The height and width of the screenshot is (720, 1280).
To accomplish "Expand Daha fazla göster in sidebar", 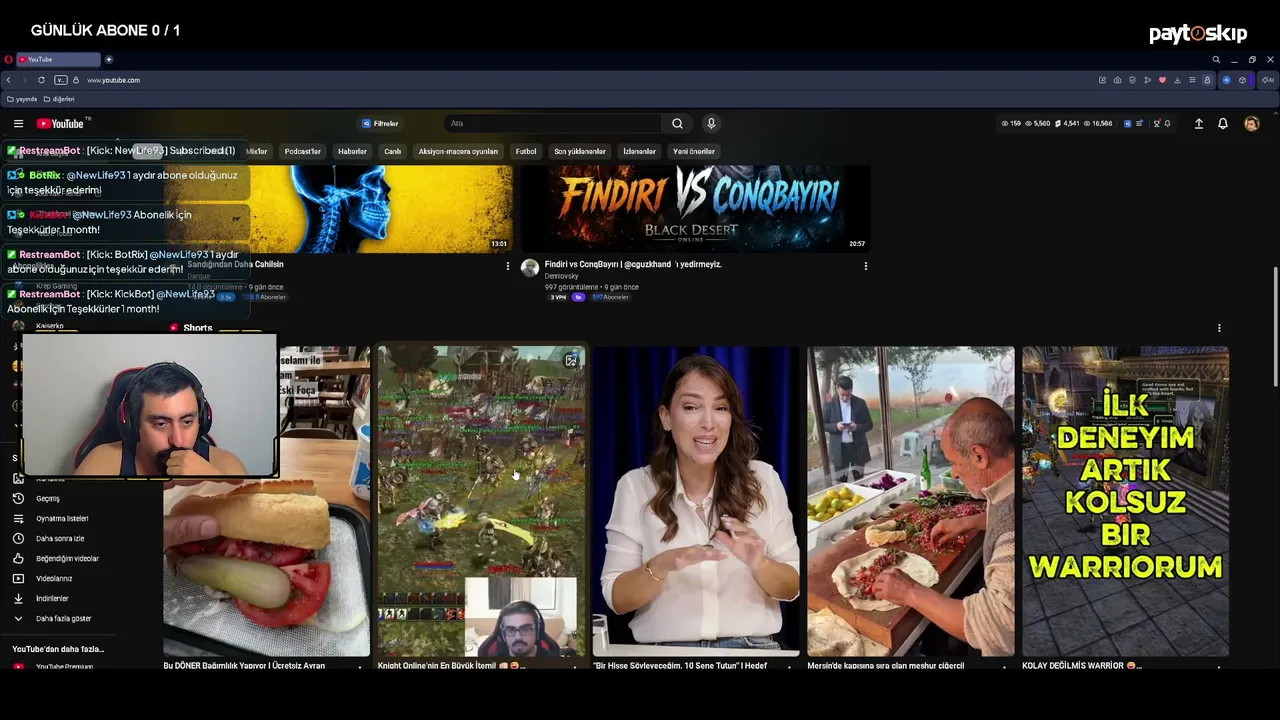I will [x=52, y=618].
